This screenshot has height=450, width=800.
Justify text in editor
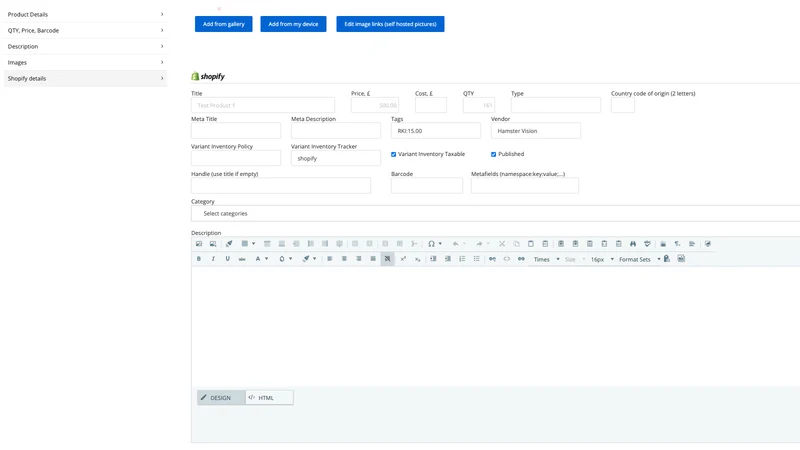pyautogui.click(x=373, y=259)
